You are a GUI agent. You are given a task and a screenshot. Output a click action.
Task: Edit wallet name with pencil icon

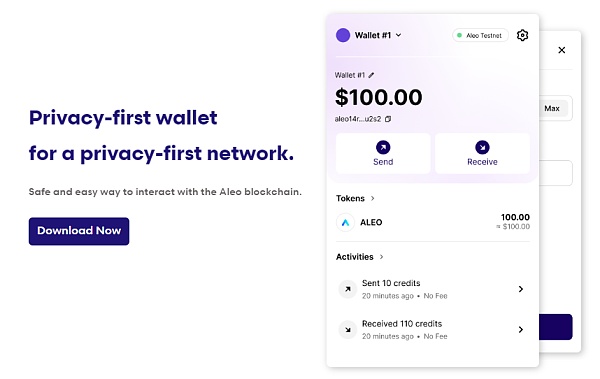[371, 75]
